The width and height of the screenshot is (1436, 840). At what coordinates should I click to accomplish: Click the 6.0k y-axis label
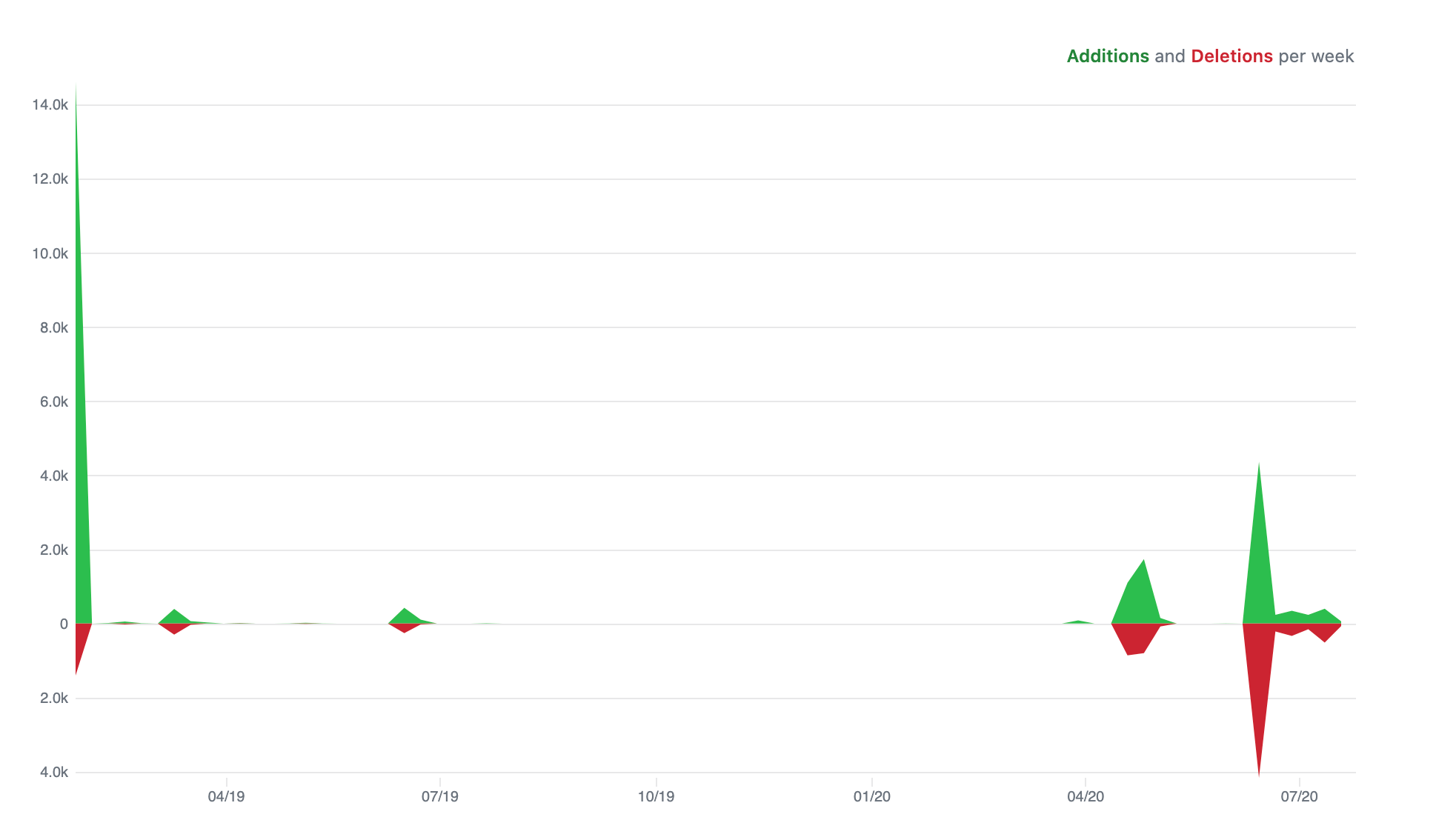pos(53,401)
